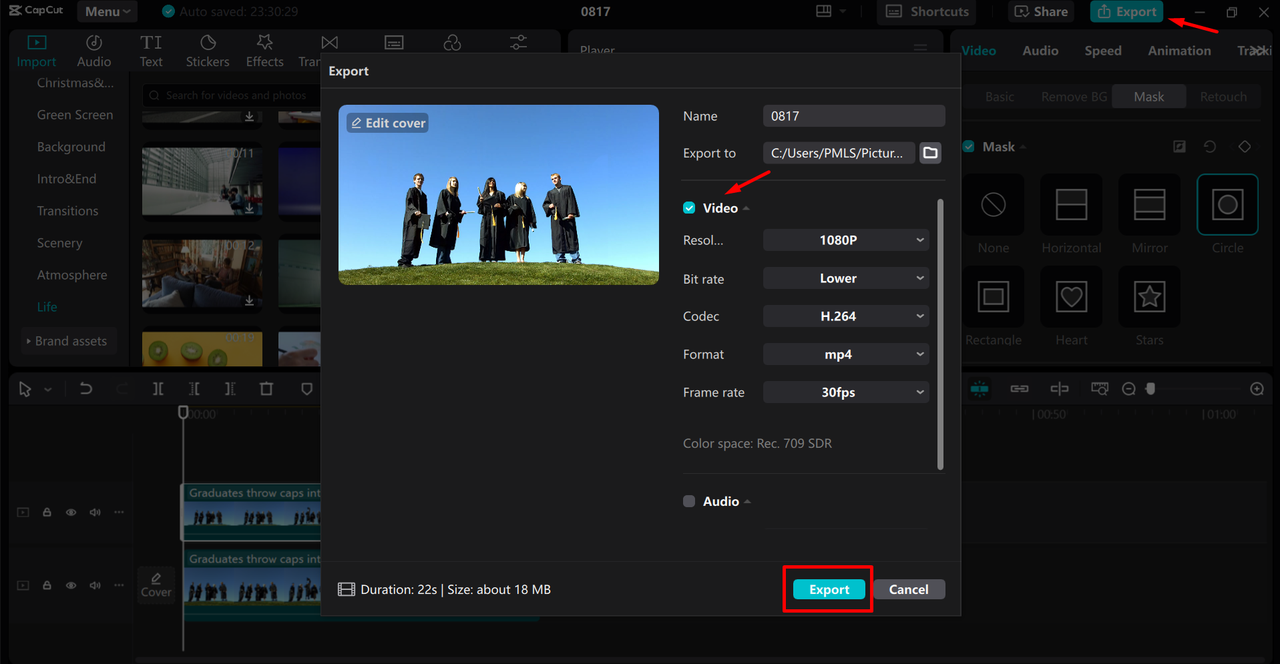Uncheck the Video export checkbox
The height and width of the screenshot is (664, 1280).
coord(689,208)
